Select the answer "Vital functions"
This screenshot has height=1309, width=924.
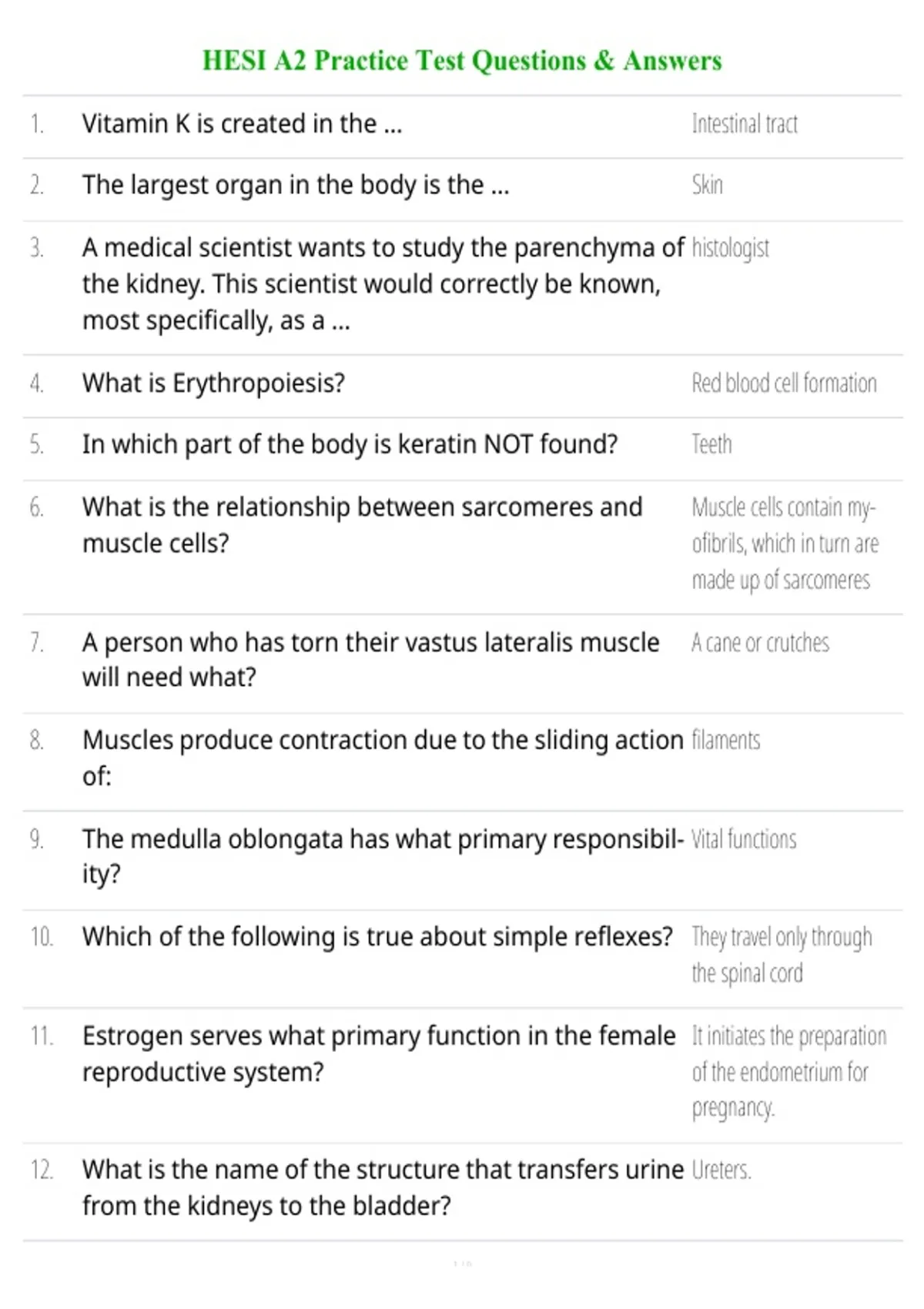pos(743,839)
